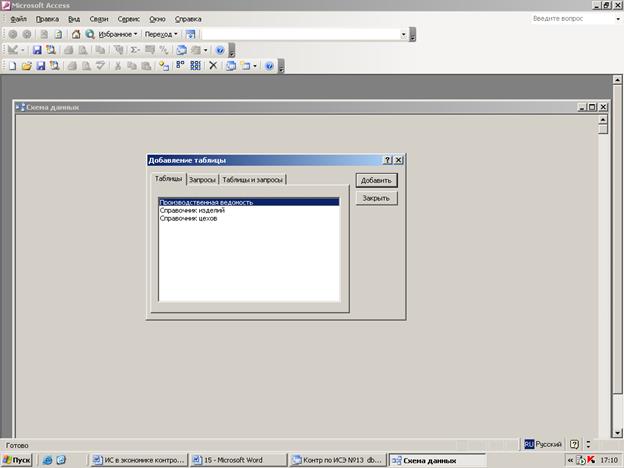Click the New Object icon in the bottom toolbar
Image resolution: width=624 pixels, height=468 pixels.
point(246,66)
